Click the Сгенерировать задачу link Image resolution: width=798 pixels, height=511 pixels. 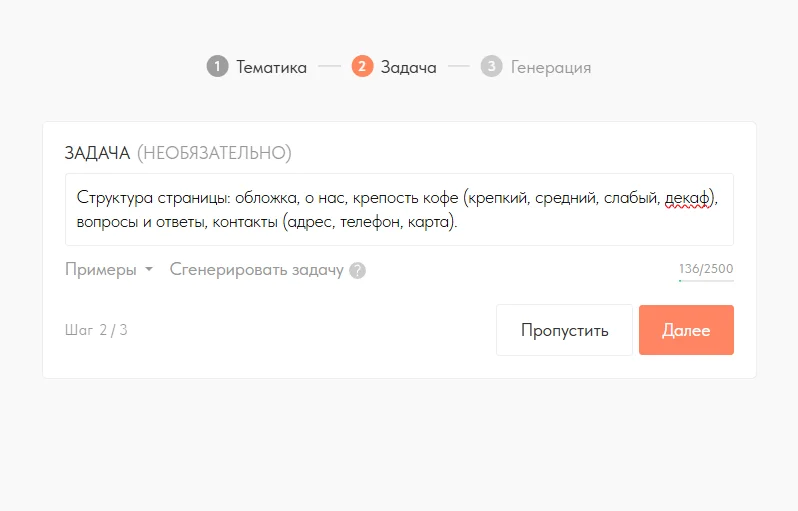[x=256, y=270]
